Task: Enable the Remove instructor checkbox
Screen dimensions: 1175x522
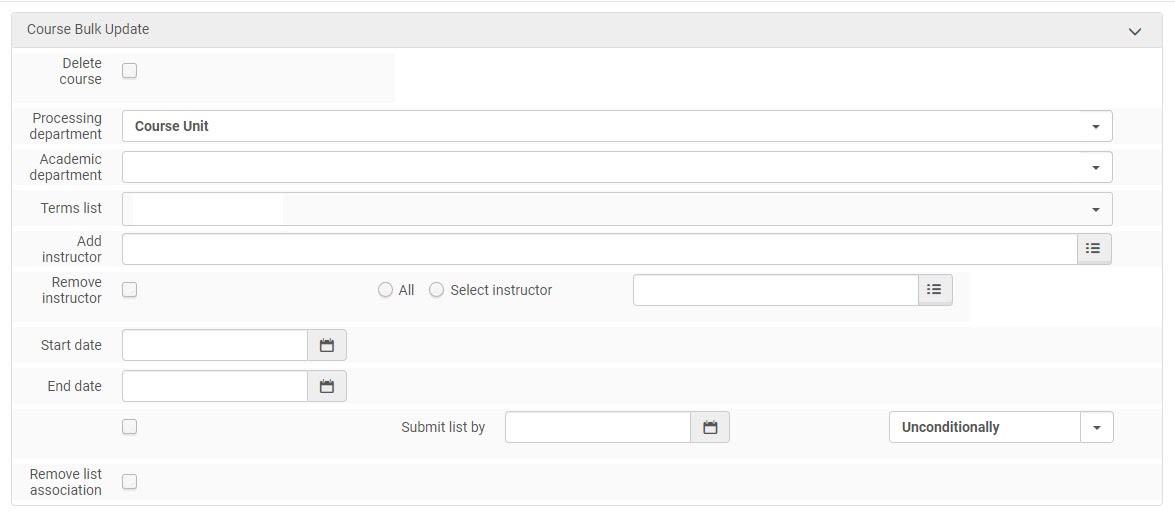Action: pos(129,290)
